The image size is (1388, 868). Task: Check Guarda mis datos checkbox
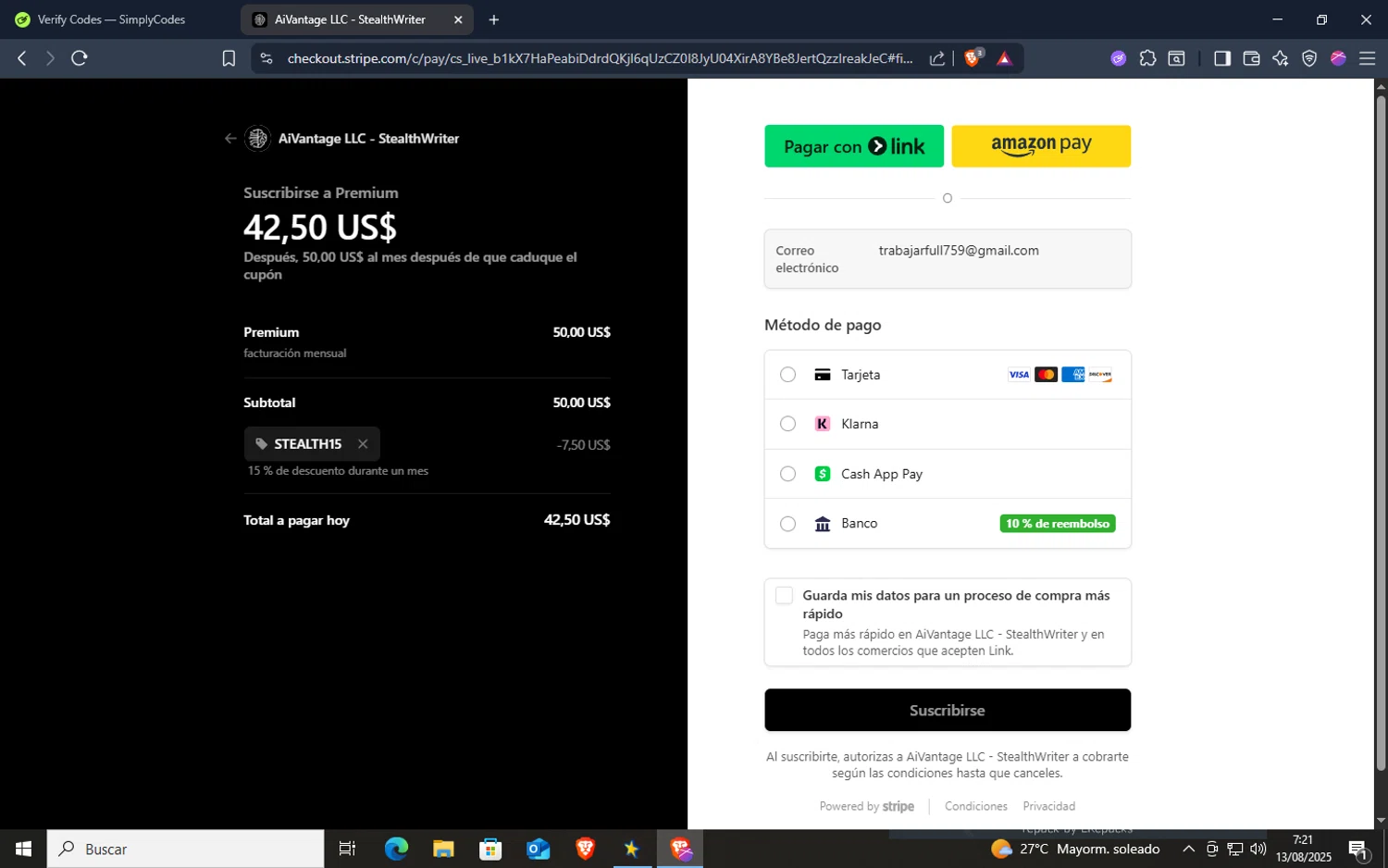point(784,596)
